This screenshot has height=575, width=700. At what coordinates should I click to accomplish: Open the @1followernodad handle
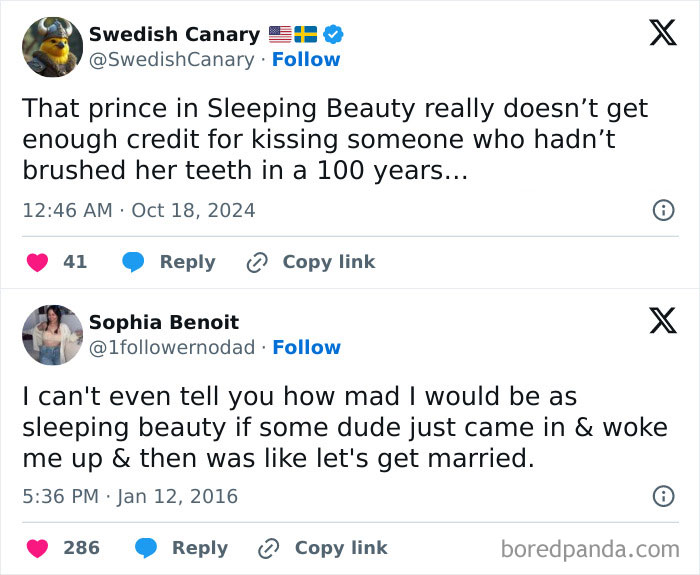(171, 347)
